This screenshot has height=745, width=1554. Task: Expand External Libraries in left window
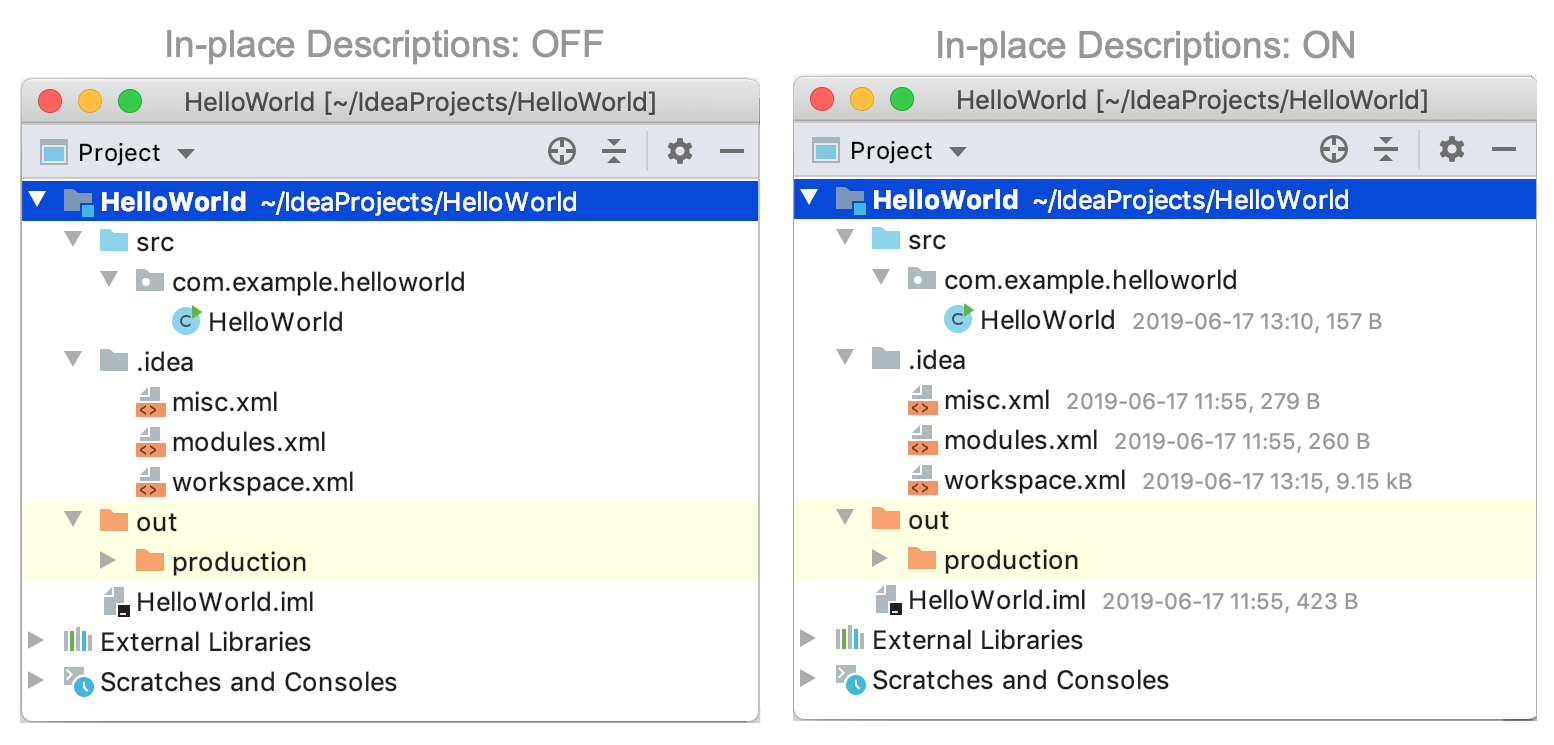click(37, 641)
